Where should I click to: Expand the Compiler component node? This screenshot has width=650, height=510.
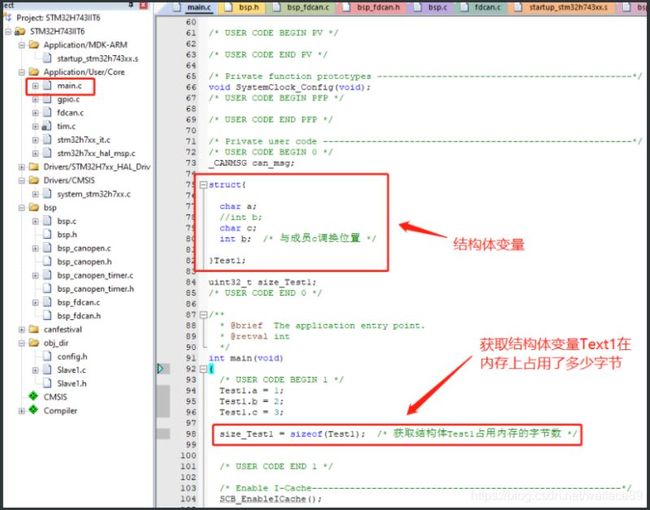(x=22, y=410)
